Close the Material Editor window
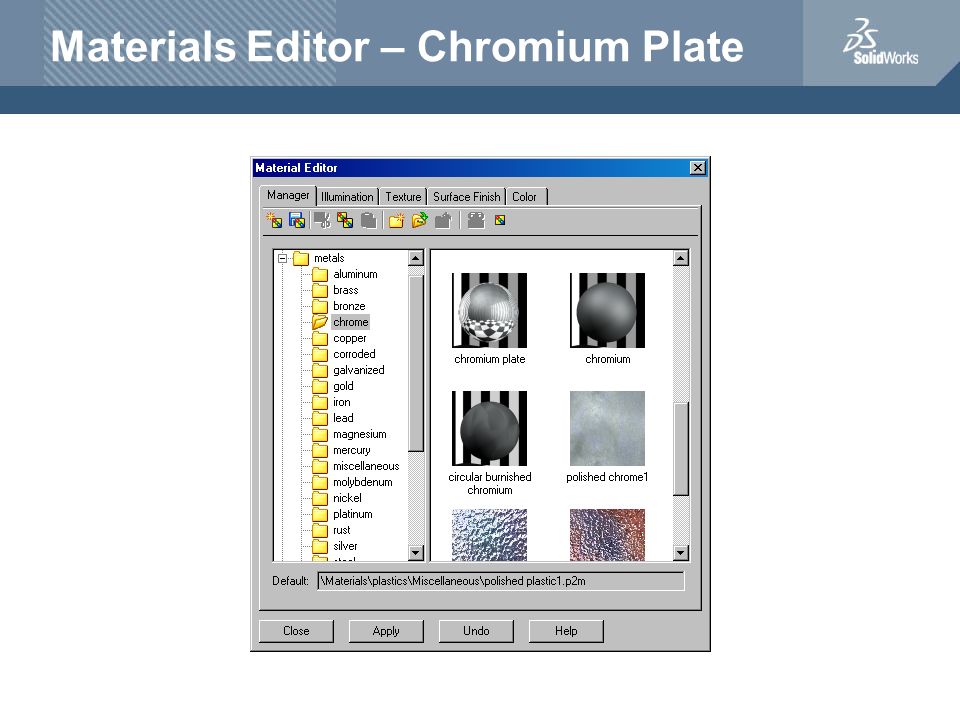 point(697,168)
